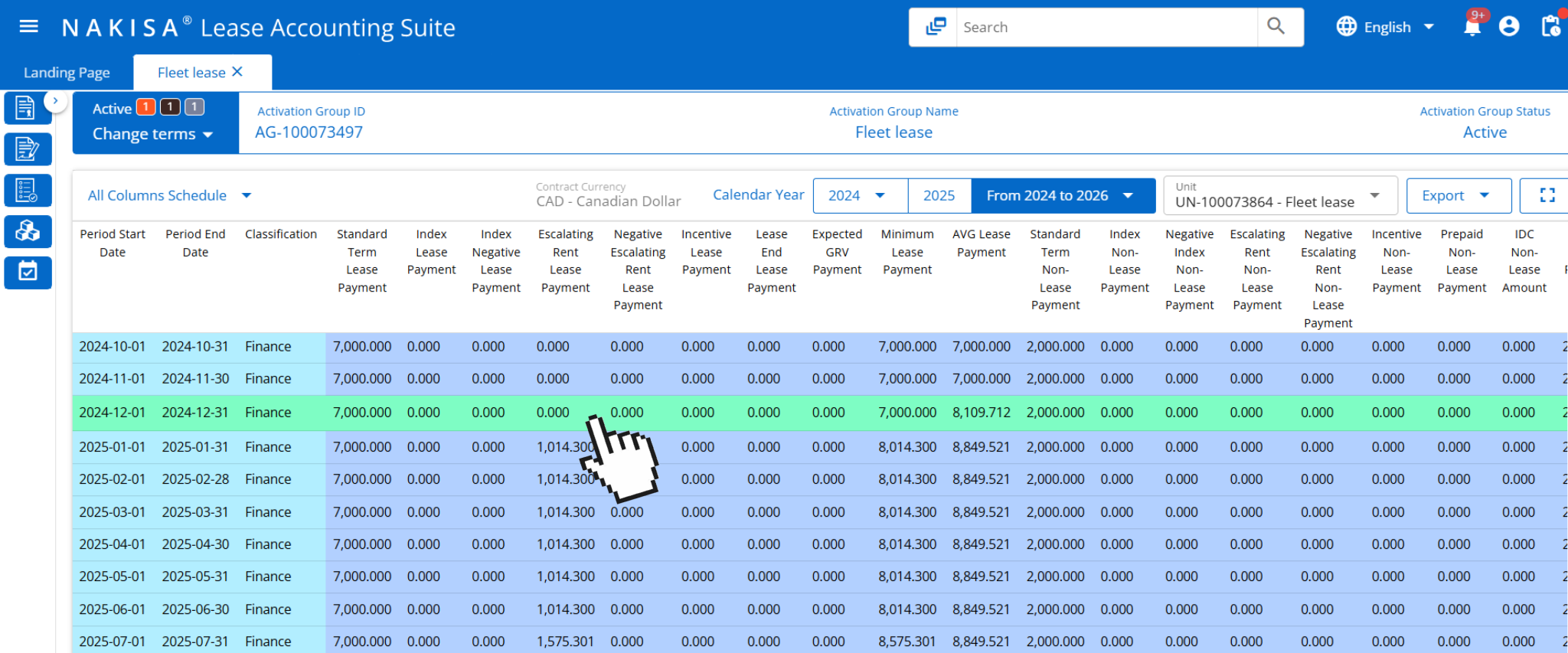Screen dimensions: 1568x653
Task: Select calendar year 2025
Action: [x=939, y=195]
